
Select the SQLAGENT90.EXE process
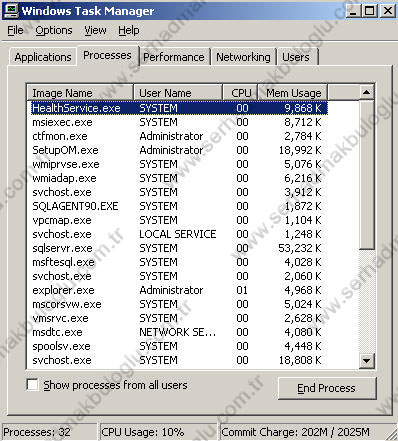(179, 206)
